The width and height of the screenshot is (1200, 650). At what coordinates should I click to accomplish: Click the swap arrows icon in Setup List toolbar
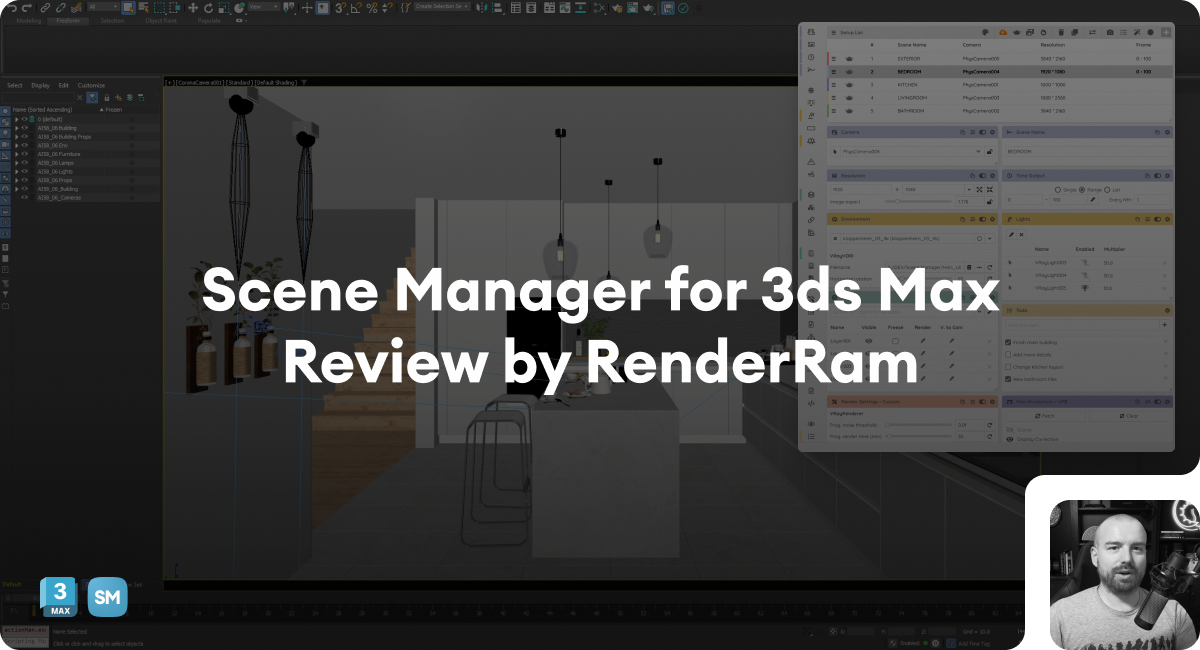[1092, 33]
